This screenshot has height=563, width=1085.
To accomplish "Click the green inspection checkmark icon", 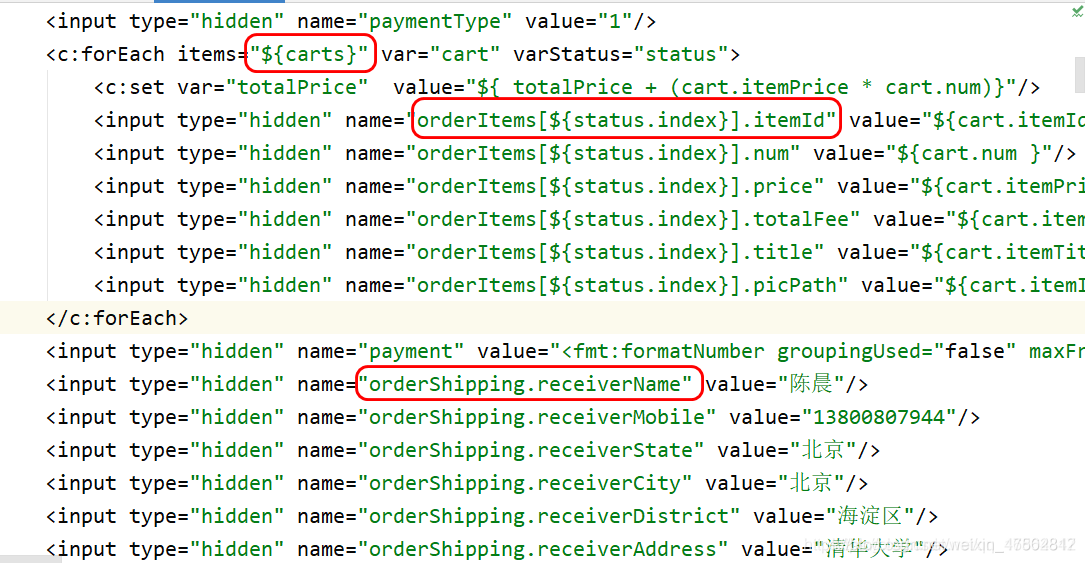I will coord(1077,12).
